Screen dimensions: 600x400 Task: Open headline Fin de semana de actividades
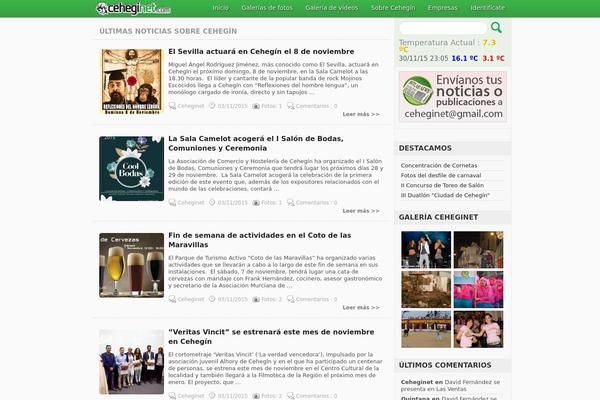[x=259, y=240]
